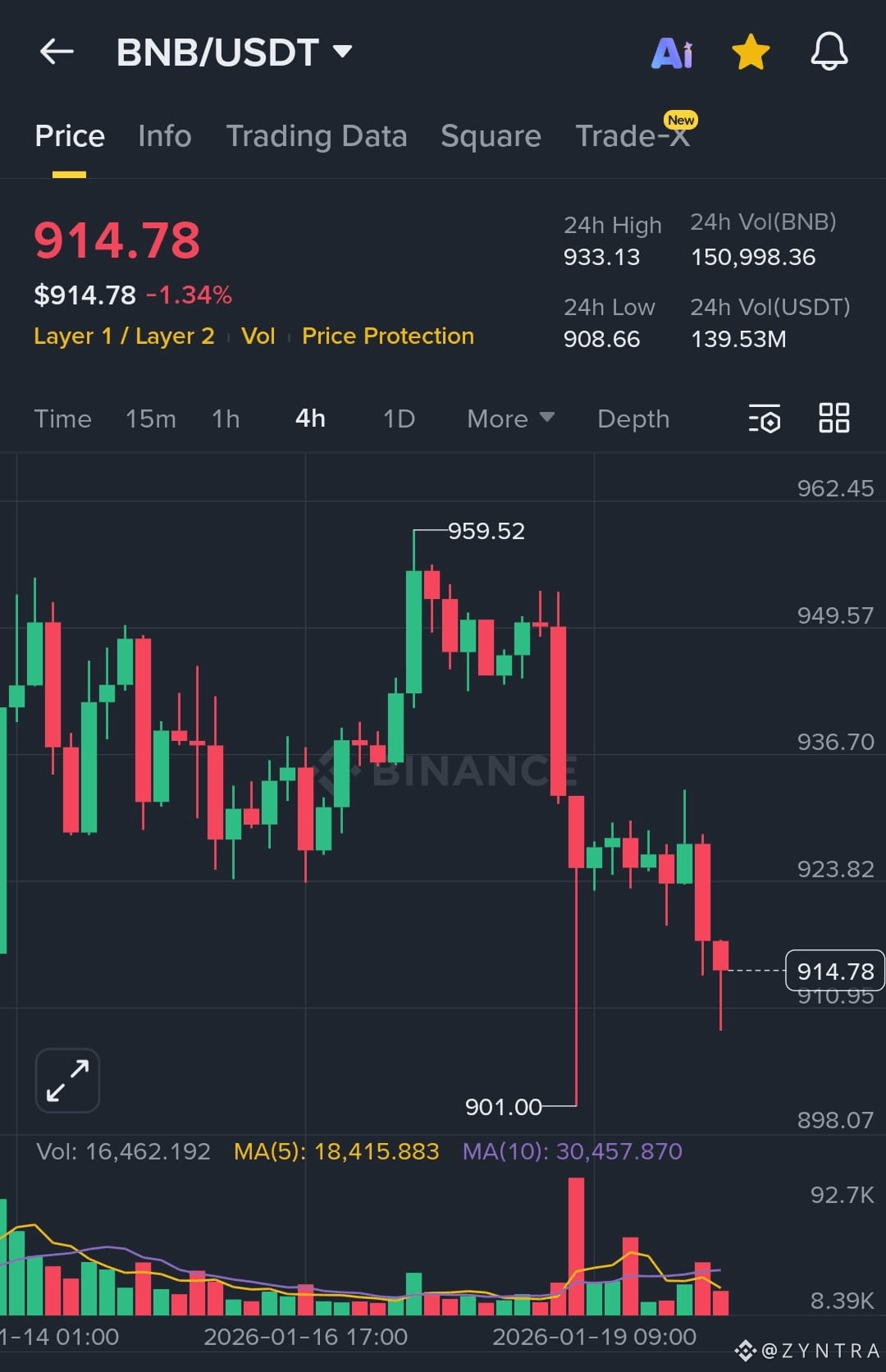Open the chart settings icon

[763, 418]
